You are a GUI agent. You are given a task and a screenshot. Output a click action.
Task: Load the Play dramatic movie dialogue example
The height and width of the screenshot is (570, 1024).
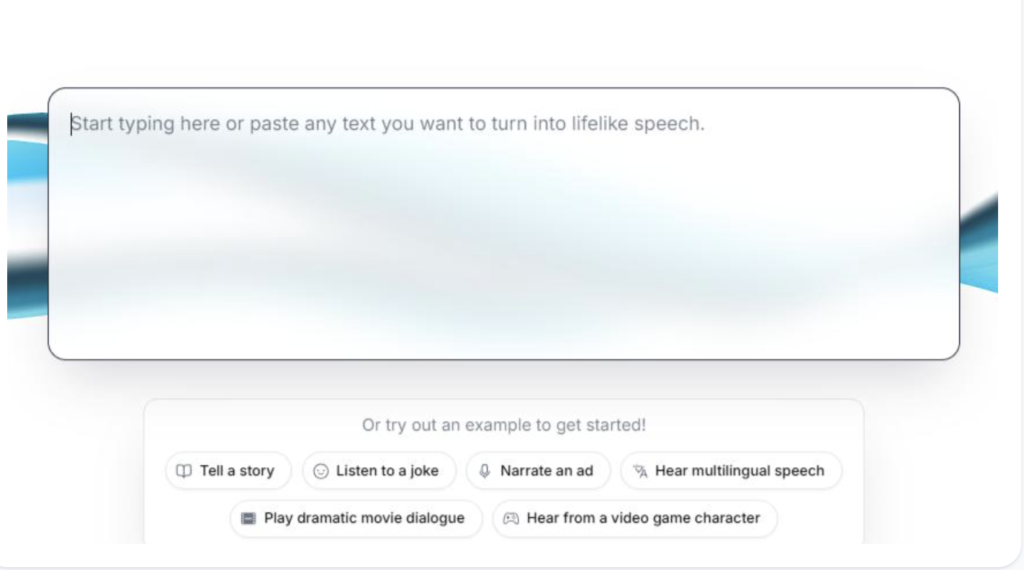[356, 518]
